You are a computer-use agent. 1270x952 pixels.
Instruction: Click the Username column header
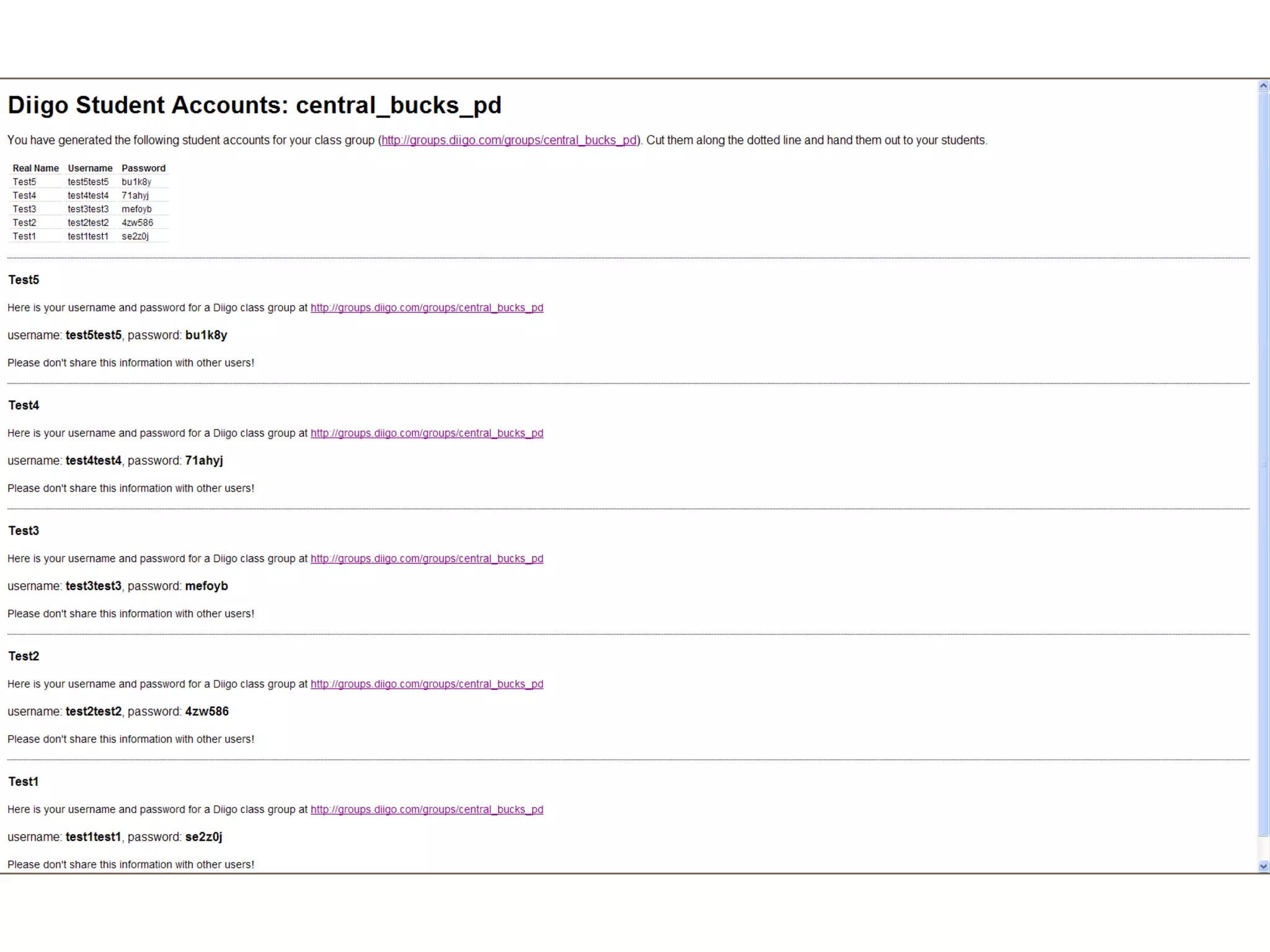[90, 169]
